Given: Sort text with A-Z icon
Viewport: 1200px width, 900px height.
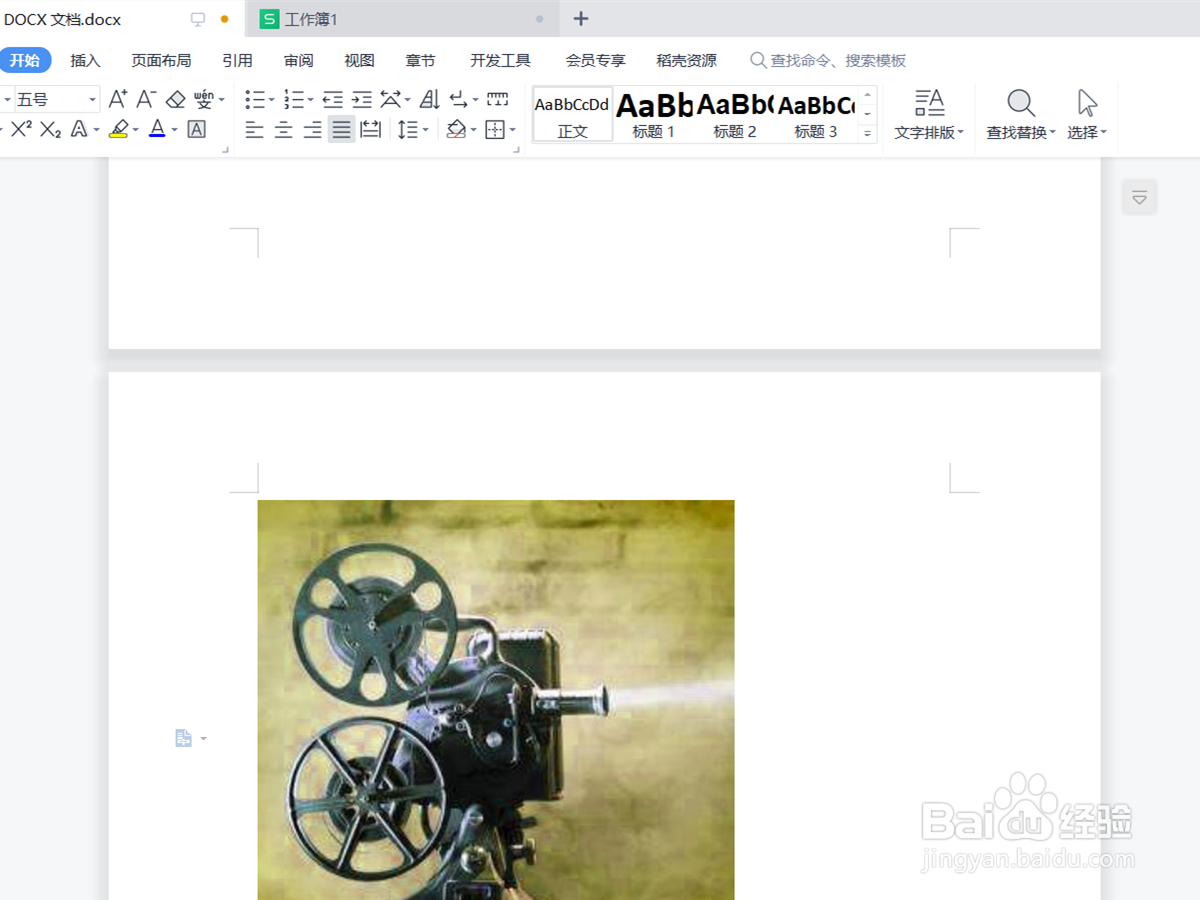Looking at the screenshot, I should [x=430, y=99].
